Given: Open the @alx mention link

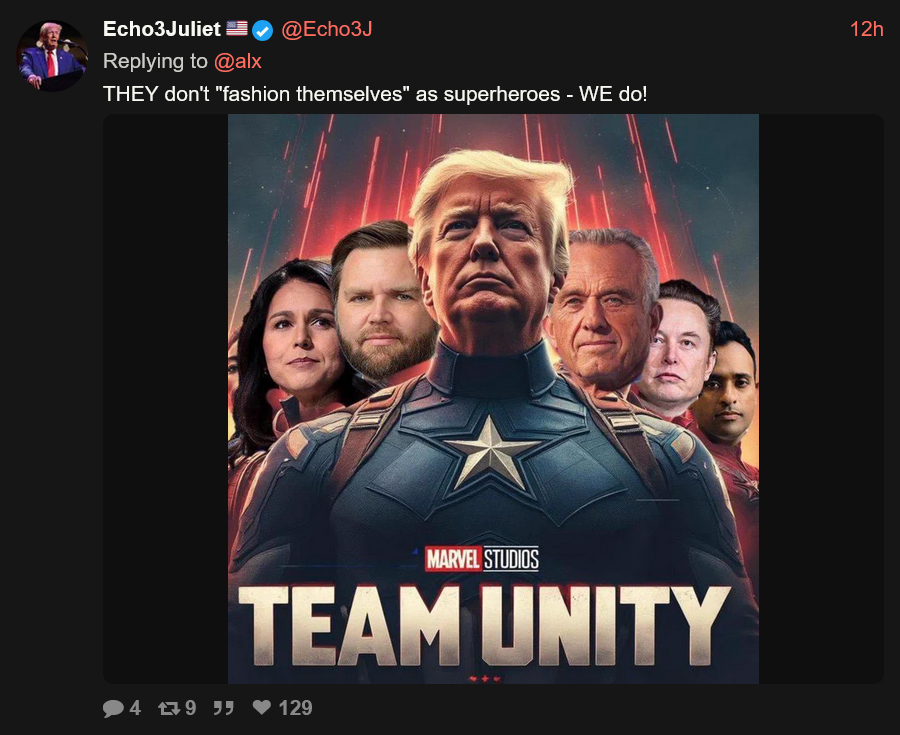Looking at the screenshot, I should point(238,61).
